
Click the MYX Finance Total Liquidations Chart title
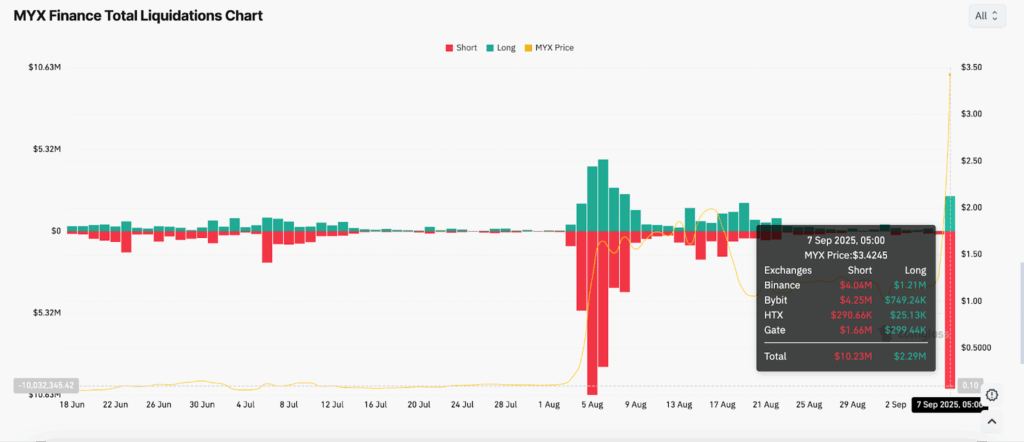click(138, 16)
